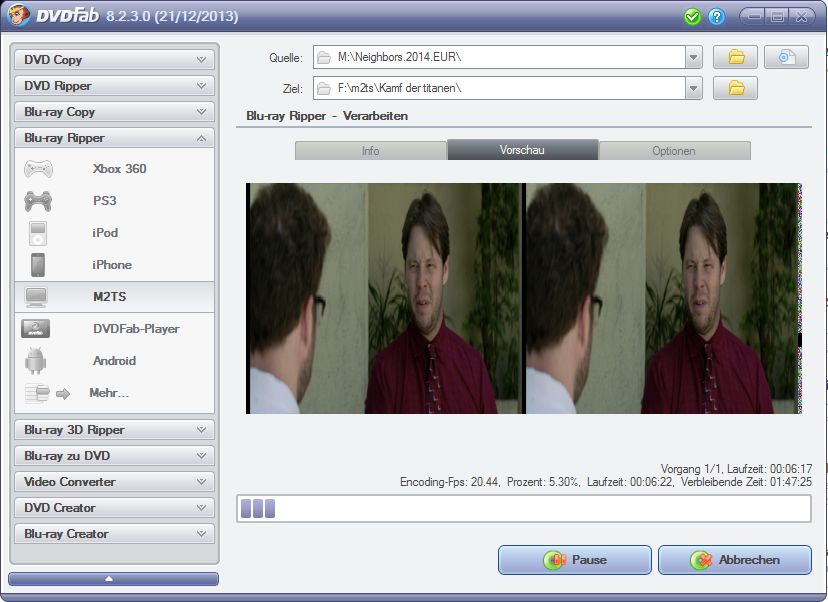
Task: Expand the DVD Creator section
Action: click(x=114, y=507)
